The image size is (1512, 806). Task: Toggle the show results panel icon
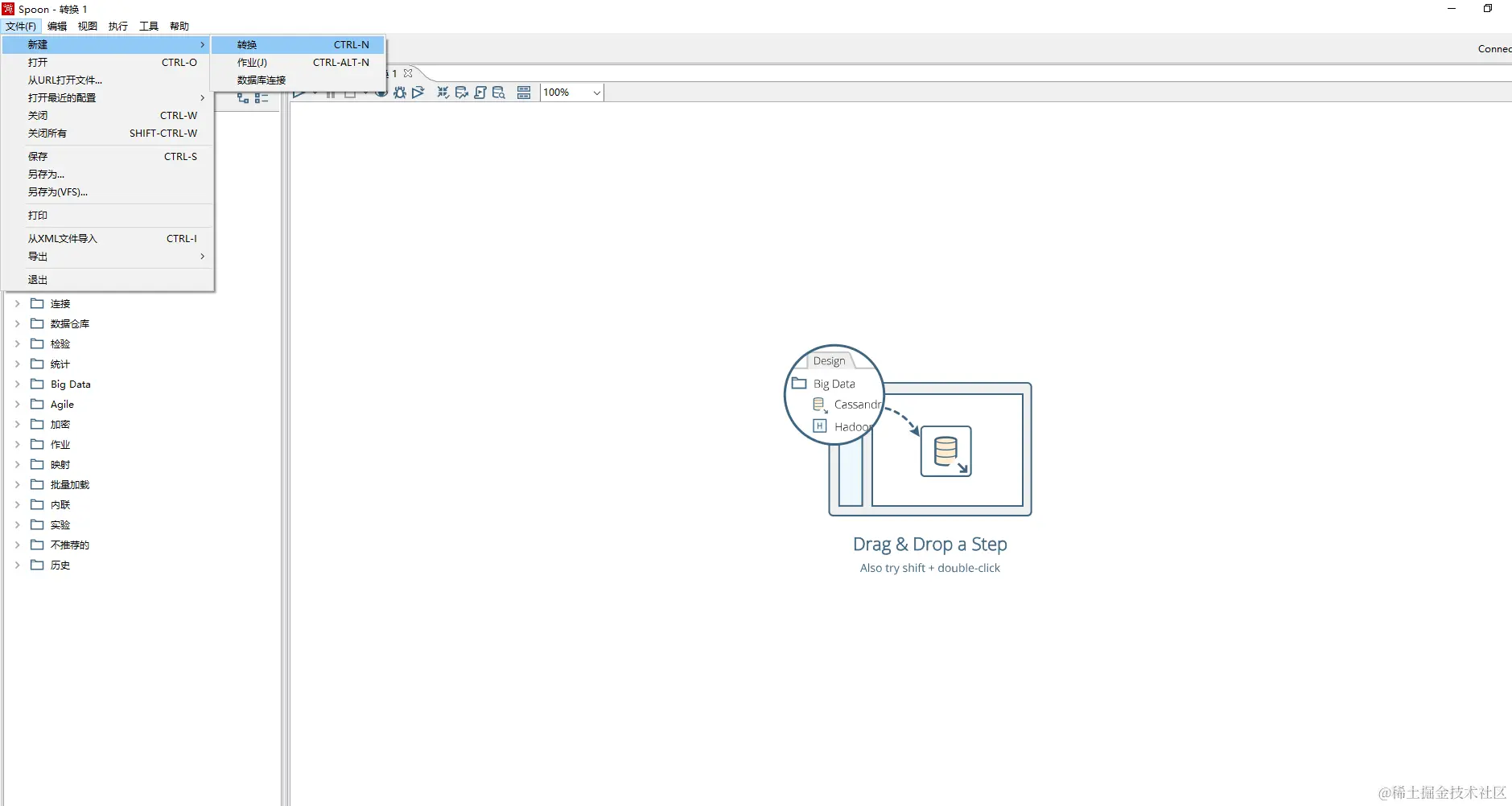(524, 93)
